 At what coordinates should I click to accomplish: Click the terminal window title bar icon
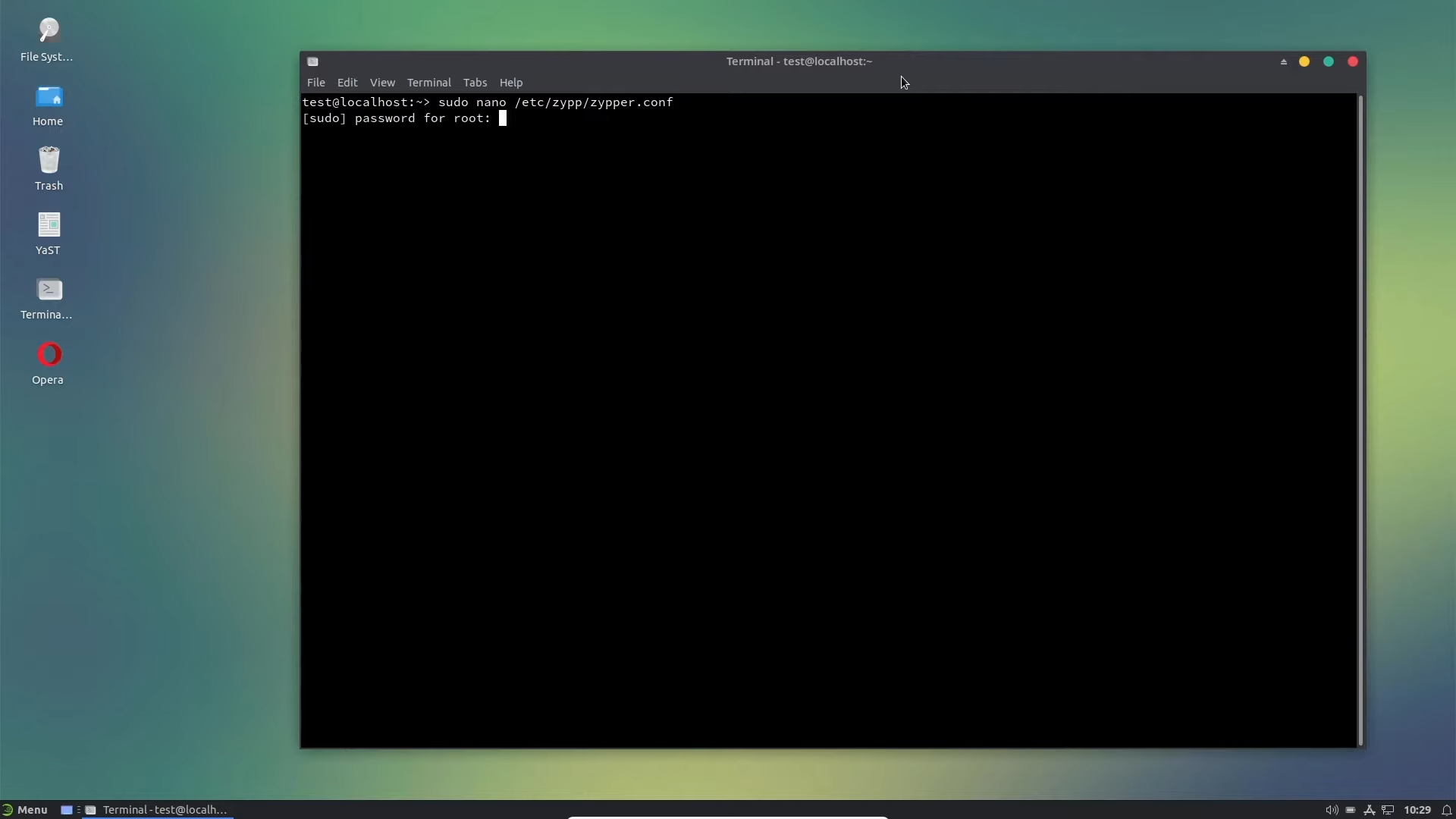[x=313, y=61]
